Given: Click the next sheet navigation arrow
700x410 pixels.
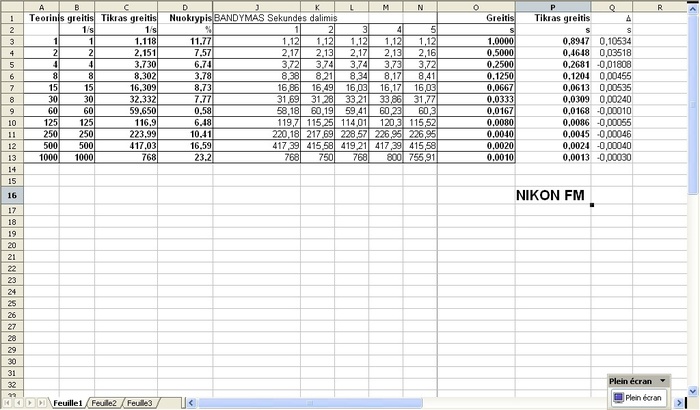Looking at the screenshot, I should (x=30, y=403).
